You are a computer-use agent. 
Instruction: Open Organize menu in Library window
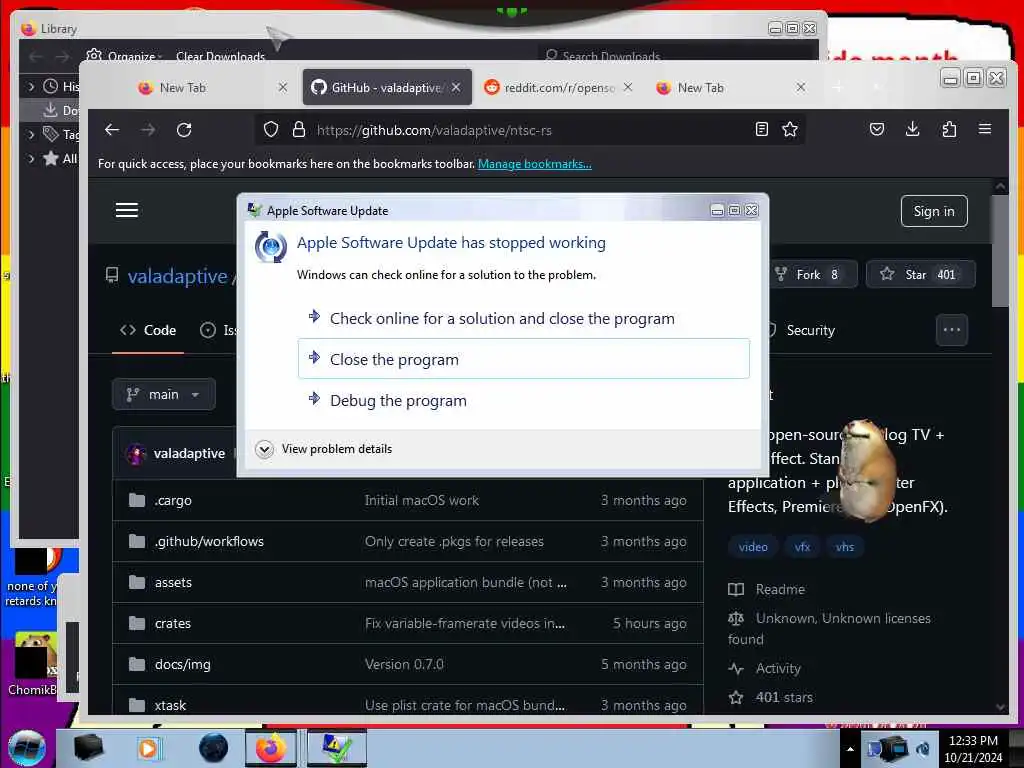click(x=124, y=56)
